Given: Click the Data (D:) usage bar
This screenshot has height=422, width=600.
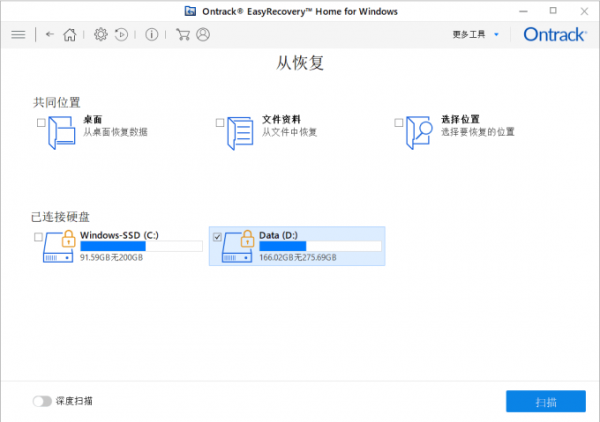Looking at the screenshot, I should (x=320, y=246).
